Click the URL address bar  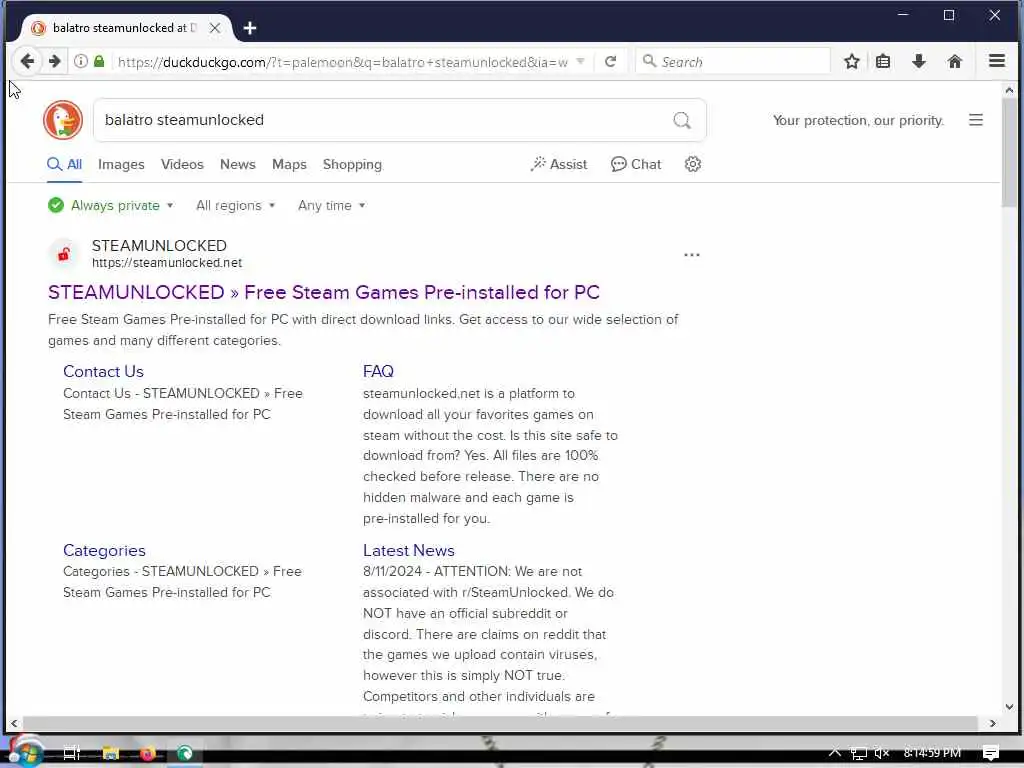(x=342, y=62)
